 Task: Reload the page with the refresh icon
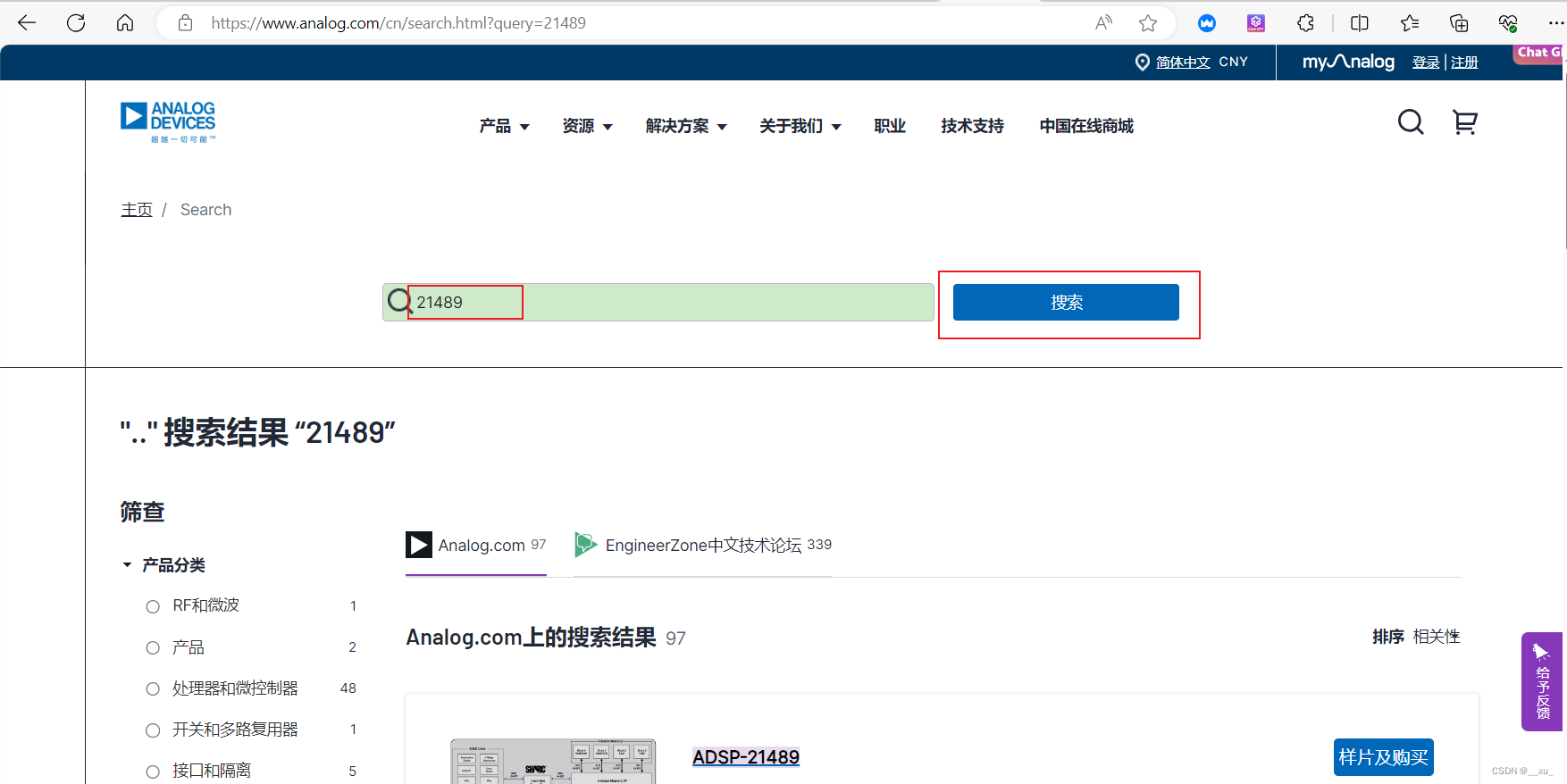tap(76, 23)
